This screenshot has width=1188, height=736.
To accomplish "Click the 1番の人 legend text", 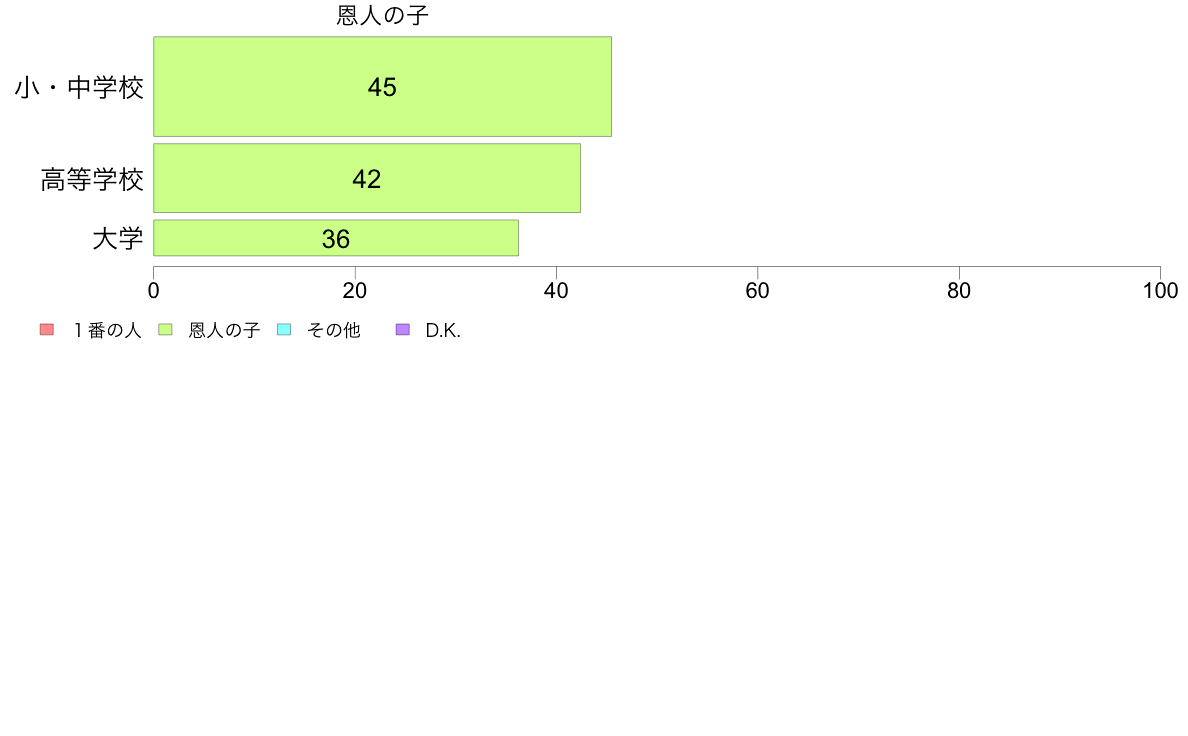I will click(107, 330).
